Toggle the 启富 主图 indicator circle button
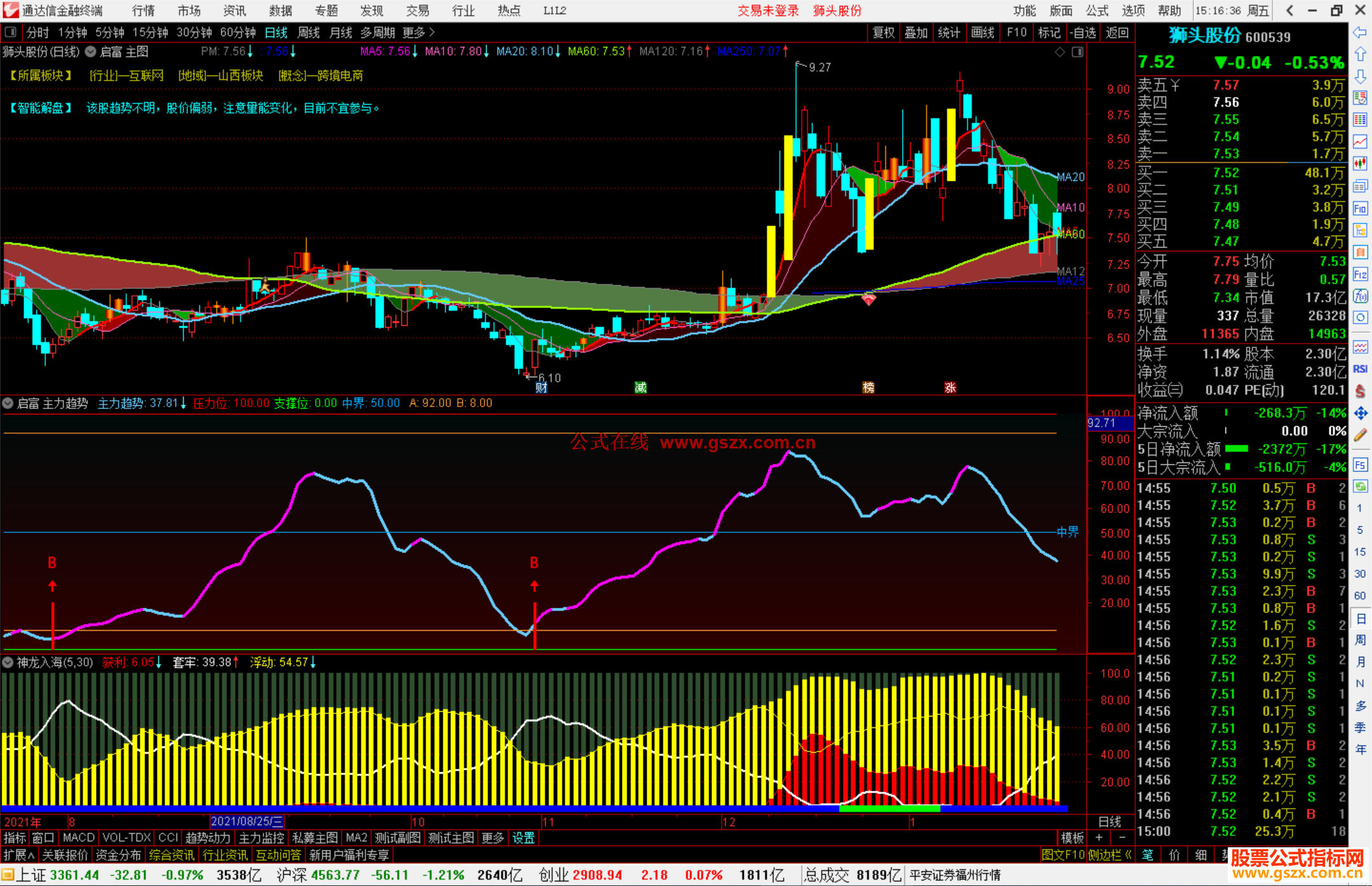 coord(90,51)
